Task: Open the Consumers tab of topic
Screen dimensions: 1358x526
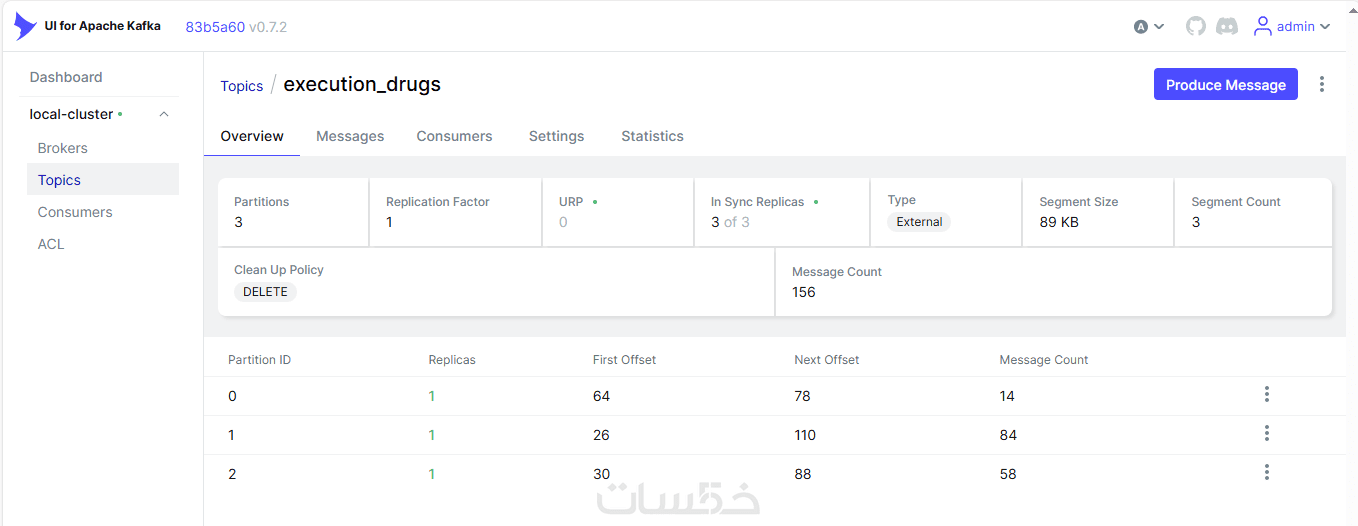Action: click(x=454, y=136)
